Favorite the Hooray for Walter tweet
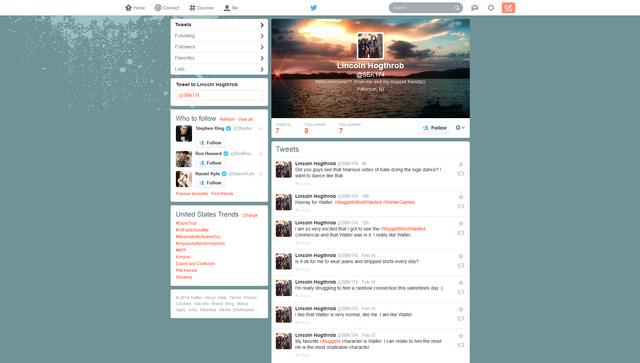The width and height of the screenshot is (640, 363). tap(461, 197)
